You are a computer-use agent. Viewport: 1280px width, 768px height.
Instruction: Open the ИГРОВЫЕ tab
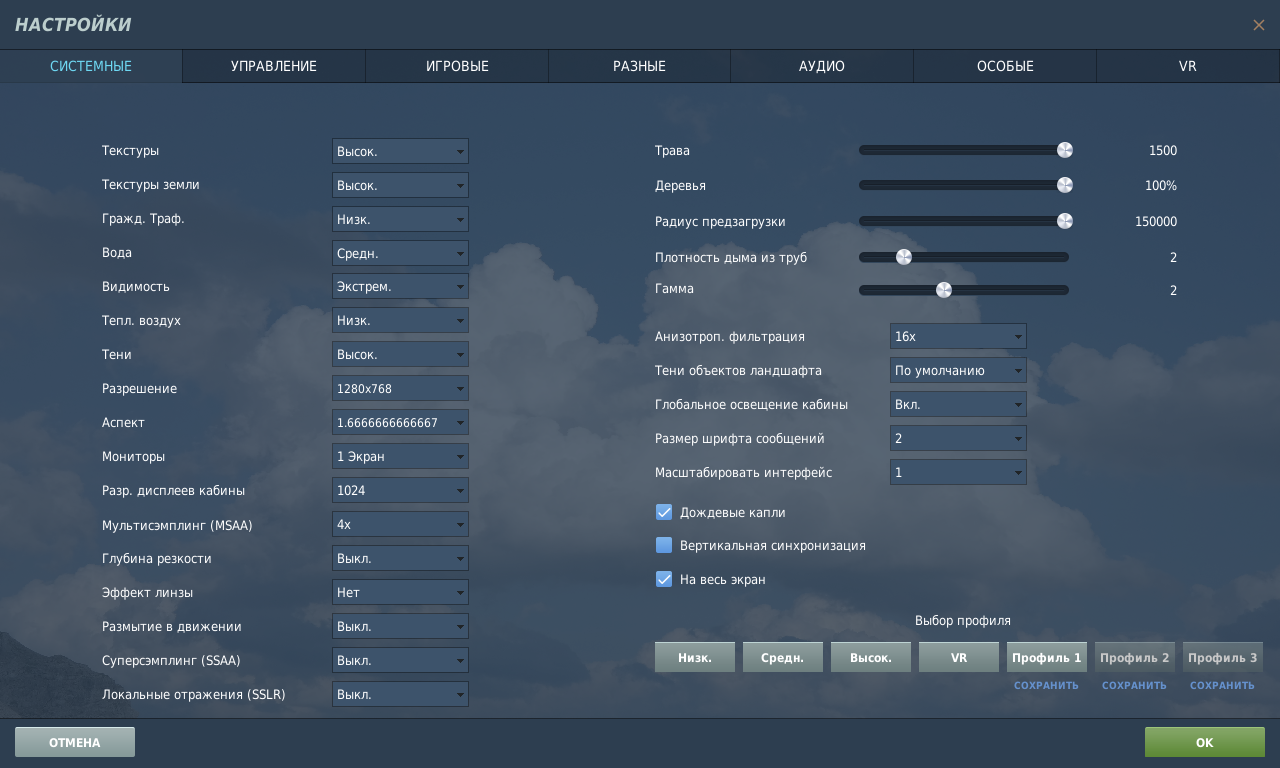click(x=457, y=66)
